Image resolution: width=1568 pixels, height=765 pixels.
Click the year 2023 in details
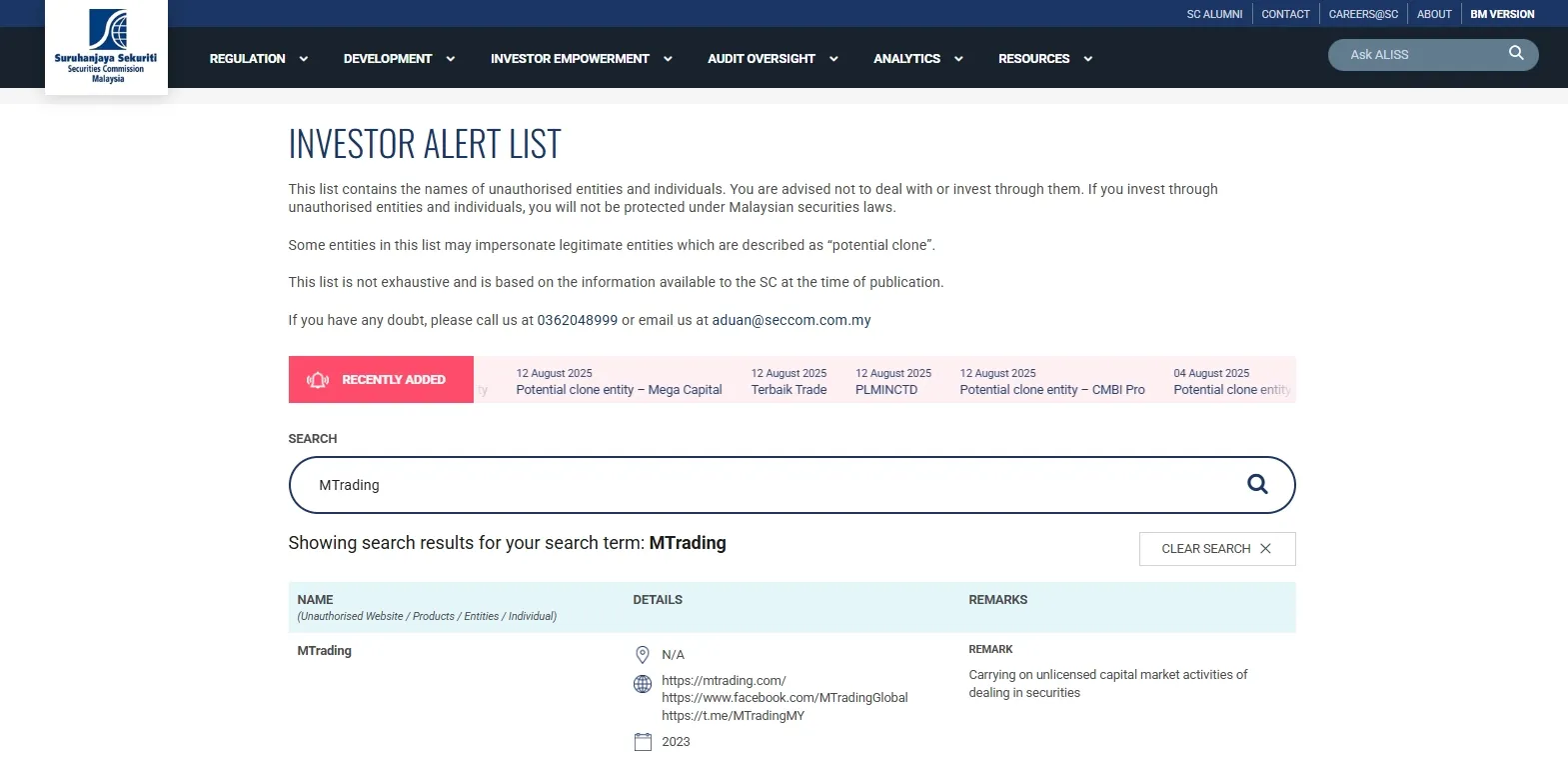[x=676, y=742]
